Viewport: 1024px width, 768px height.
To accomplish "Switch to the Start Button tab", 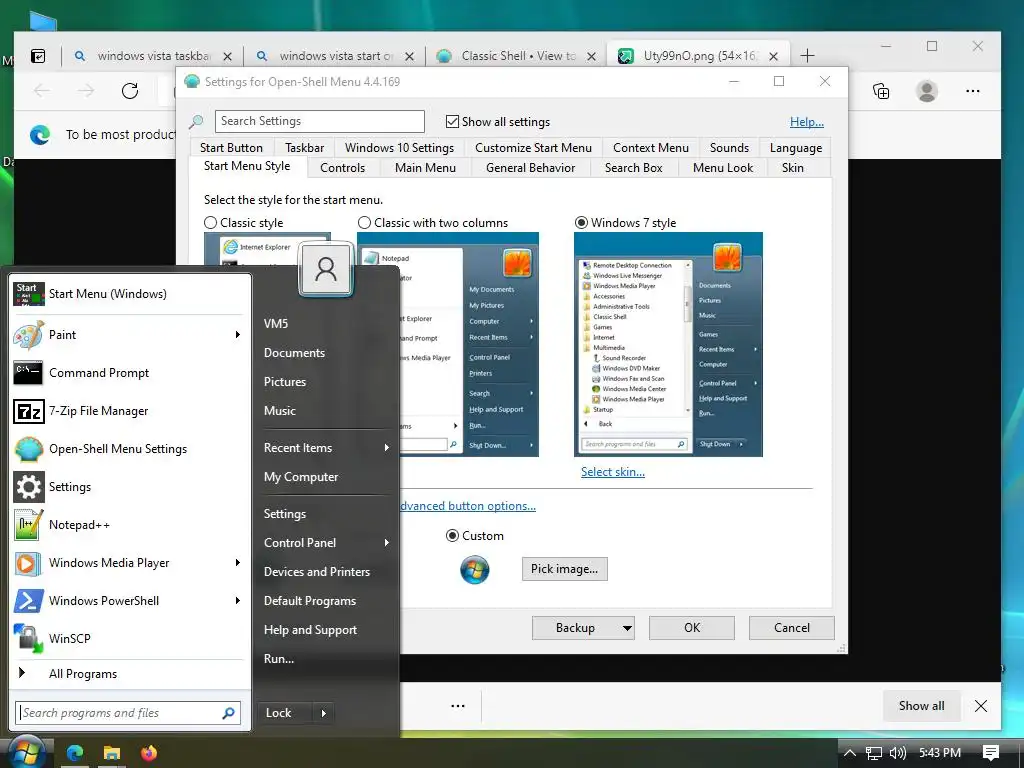I will click(231, 148).
